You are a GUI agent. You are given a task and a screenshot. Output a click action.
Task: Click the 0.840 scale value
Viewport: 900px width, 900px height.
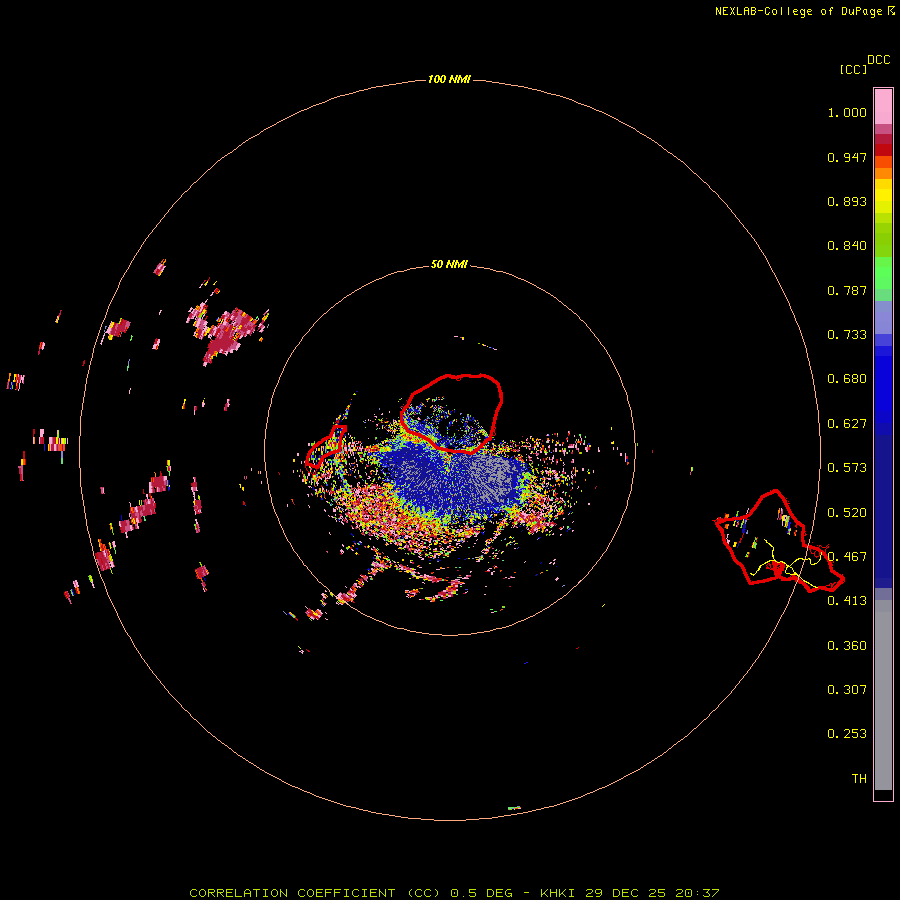847,246
